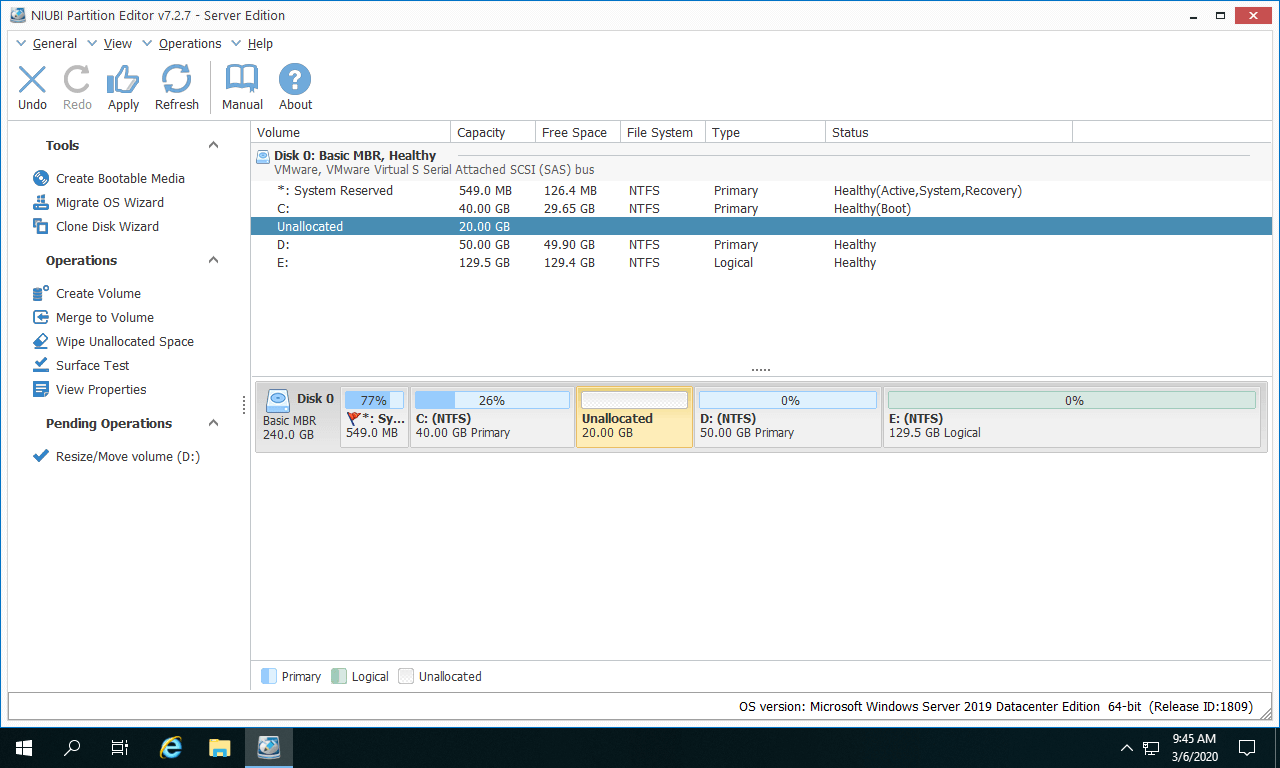Viewport: 1280px width, 768px height.
Task: Open the About question mark icon
Action: (x=295, y=80)
